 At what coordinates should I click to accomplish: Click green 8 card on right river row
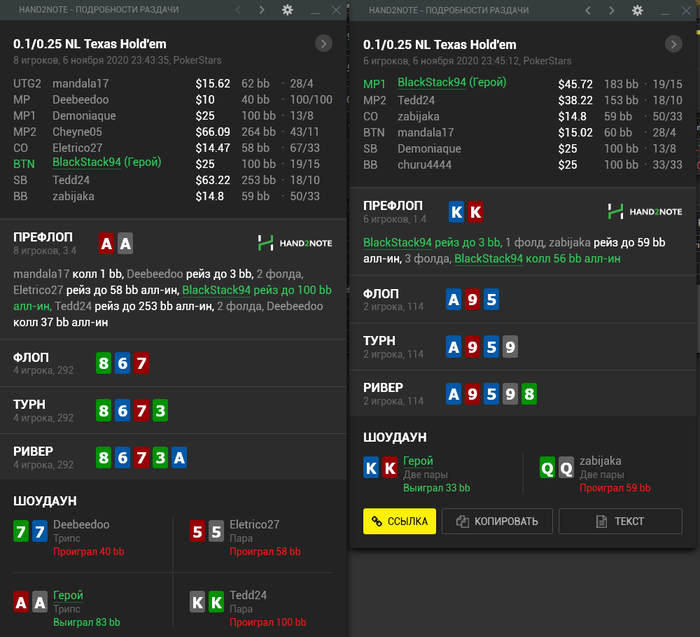[529, 394]
